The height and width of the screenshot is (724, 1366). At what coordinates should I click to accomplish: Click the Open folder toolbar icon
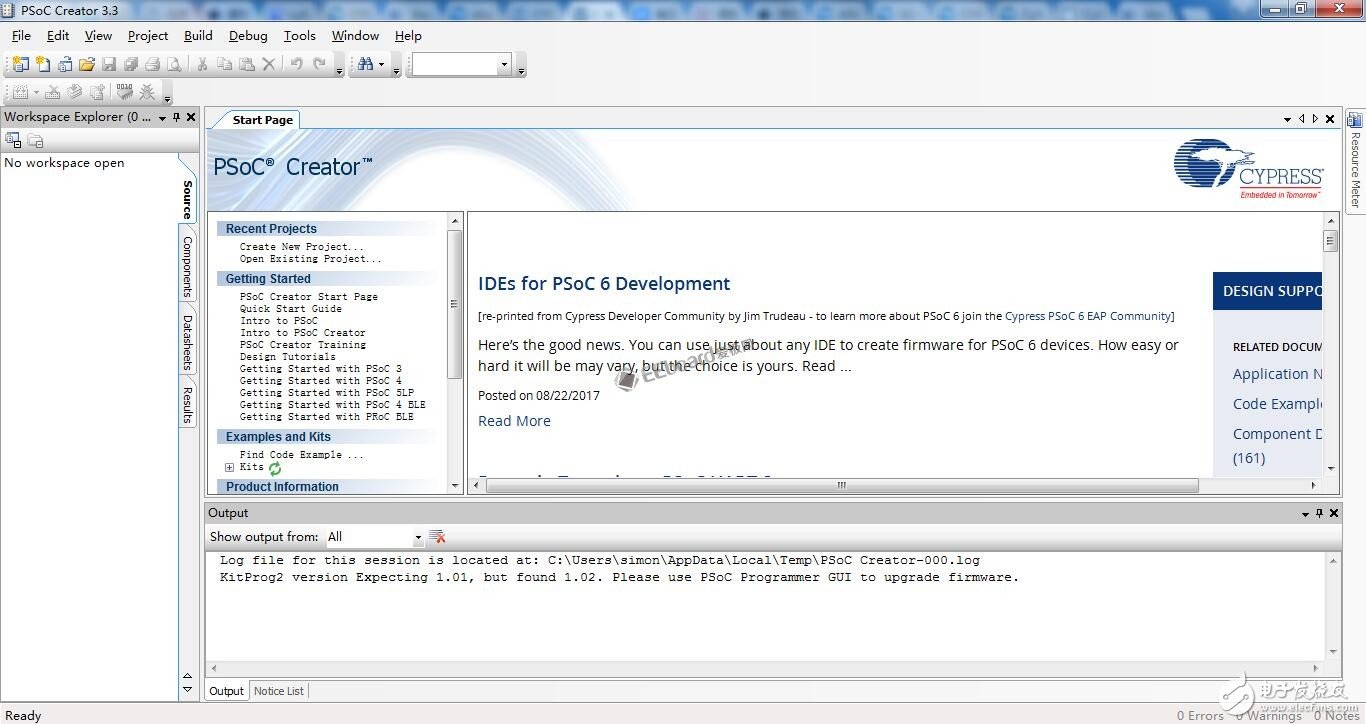click(87, 64)
